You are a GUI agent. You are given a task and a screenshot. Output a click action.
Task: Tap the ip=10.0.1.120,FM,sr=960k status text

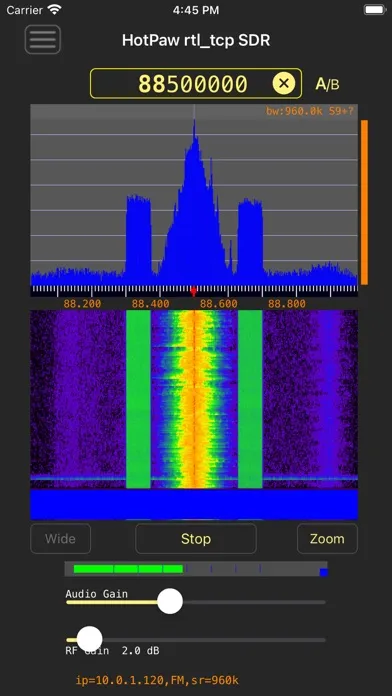[157, 680]
